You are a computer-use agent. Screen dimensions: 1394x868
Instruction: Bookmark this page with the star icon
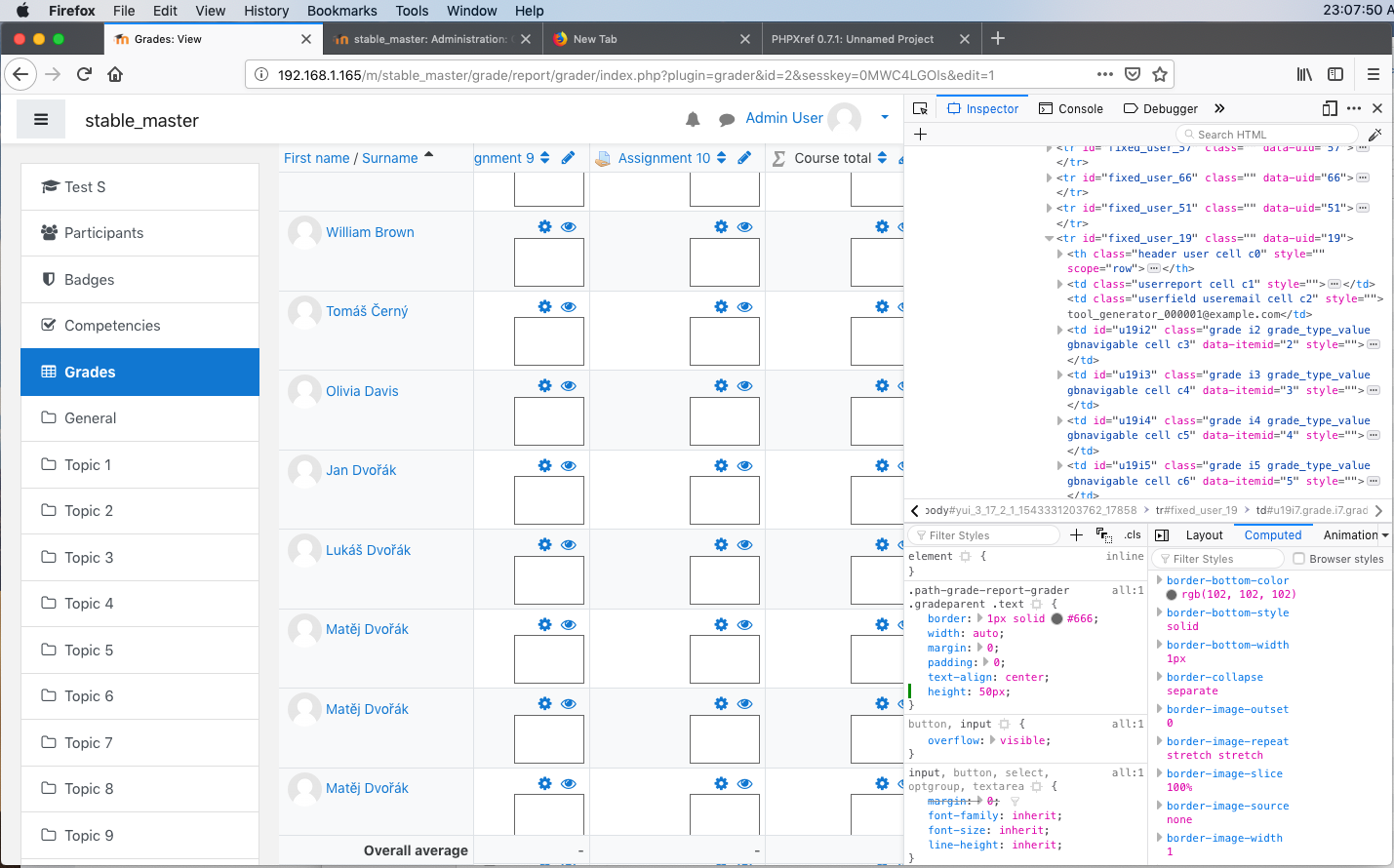1160,74
